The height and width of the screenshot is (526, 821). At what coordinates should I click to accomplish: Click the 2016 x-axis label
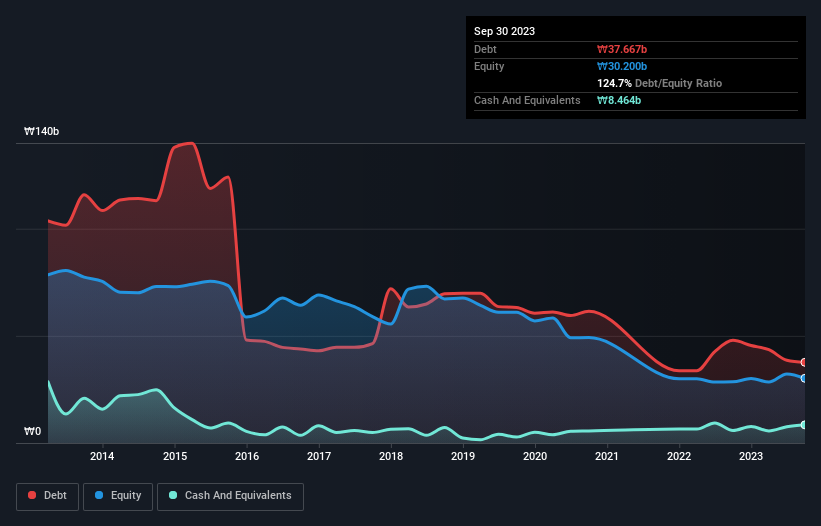pyautogui.click(x=247, y=456)
